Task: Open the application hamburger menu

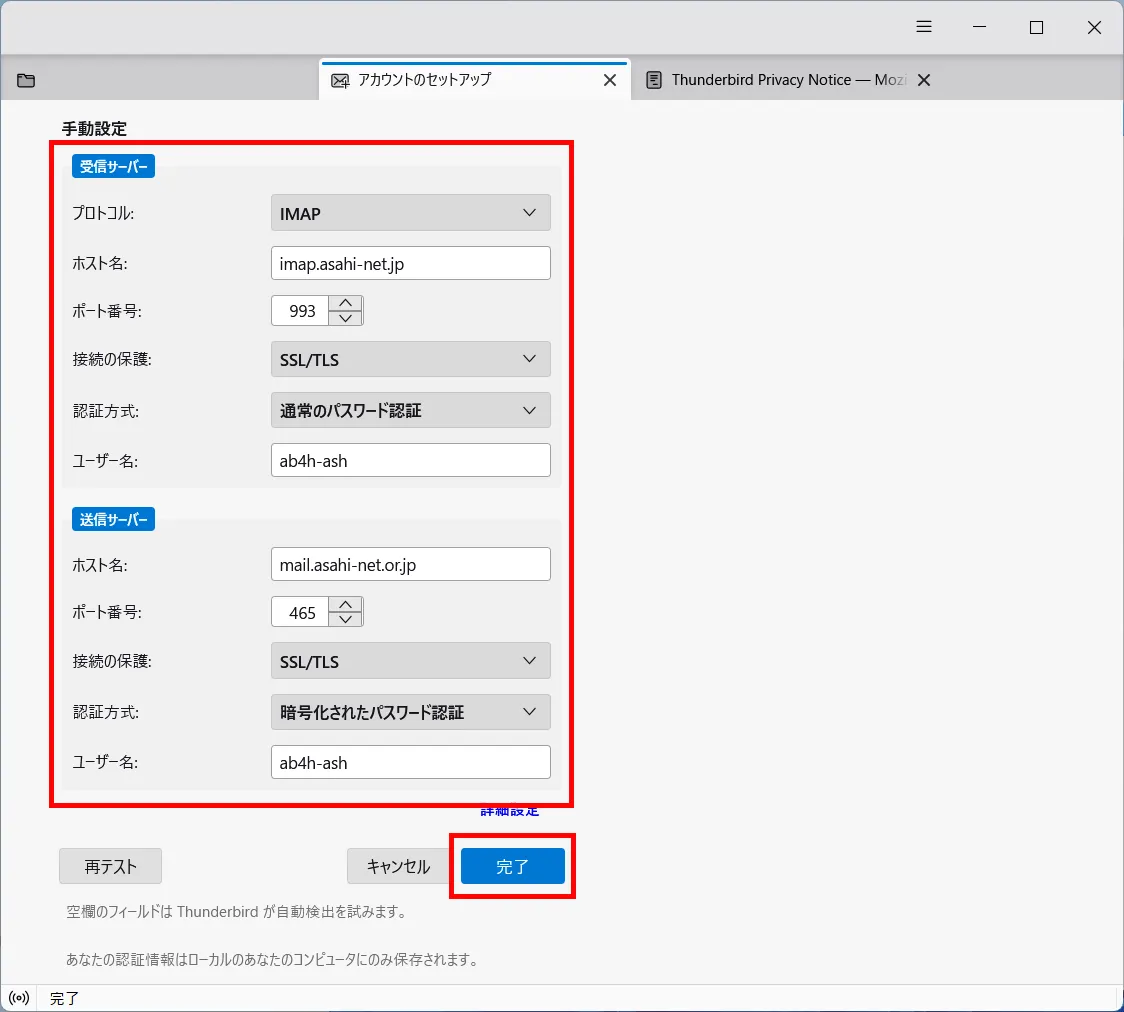Action: click(923, 27)
